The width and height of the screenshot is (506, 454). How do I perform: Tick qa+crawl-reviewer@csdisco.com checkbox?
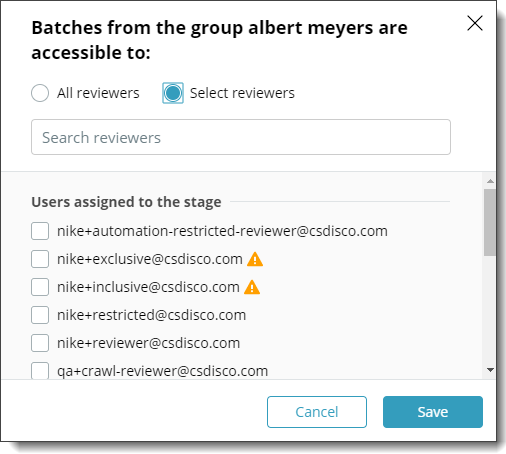pyautogui.click(x=40, y=371)
